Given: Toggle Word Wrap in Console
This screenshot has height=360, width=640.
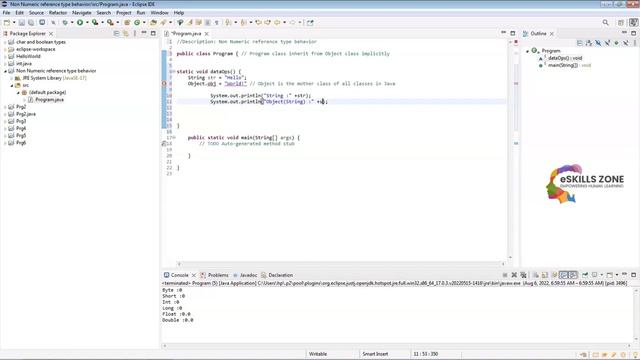Looking at the screenshot, I should click(554, 275).
